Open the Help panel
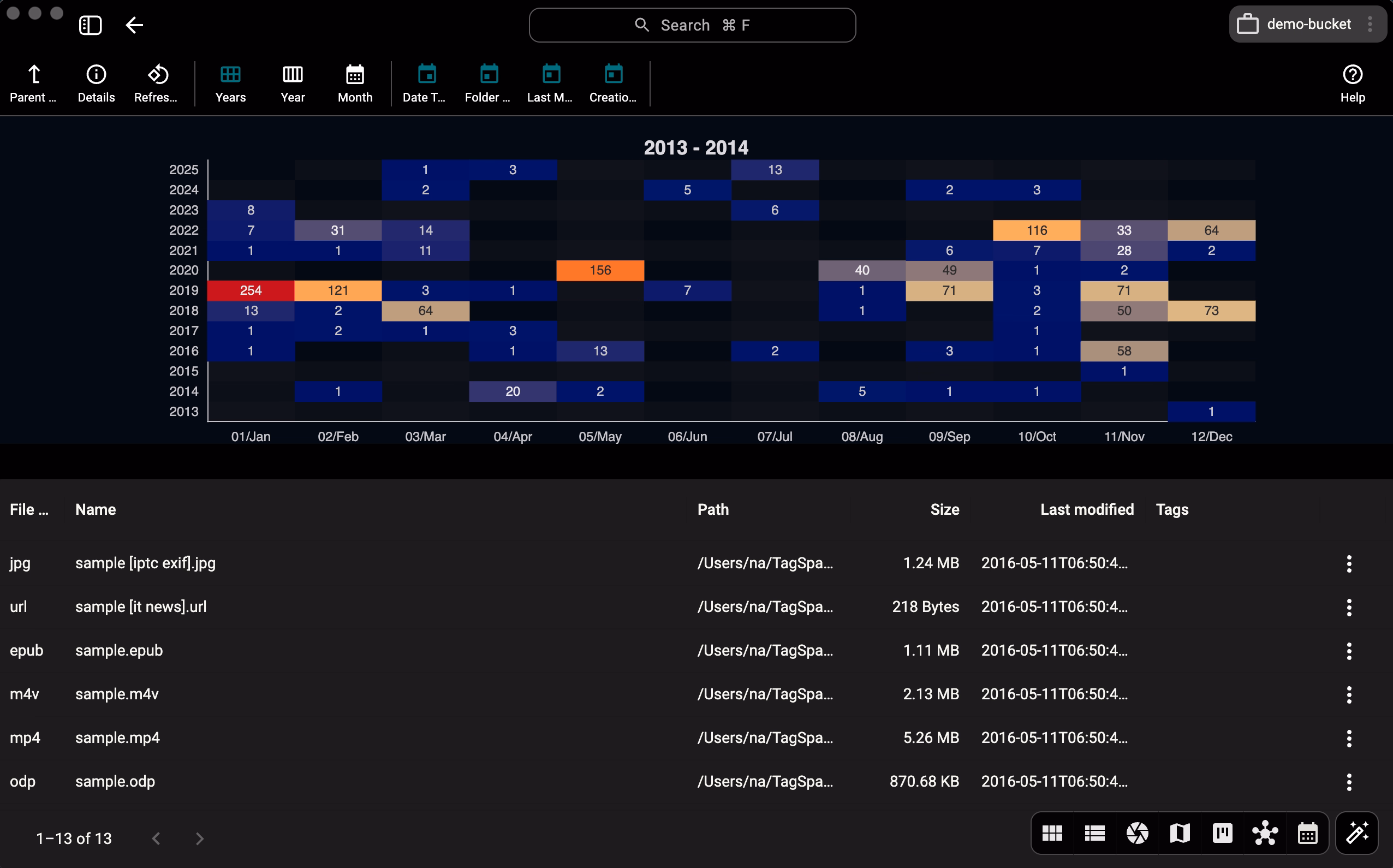Screen dimensions: 1393x868 (x=1352, y=82)
